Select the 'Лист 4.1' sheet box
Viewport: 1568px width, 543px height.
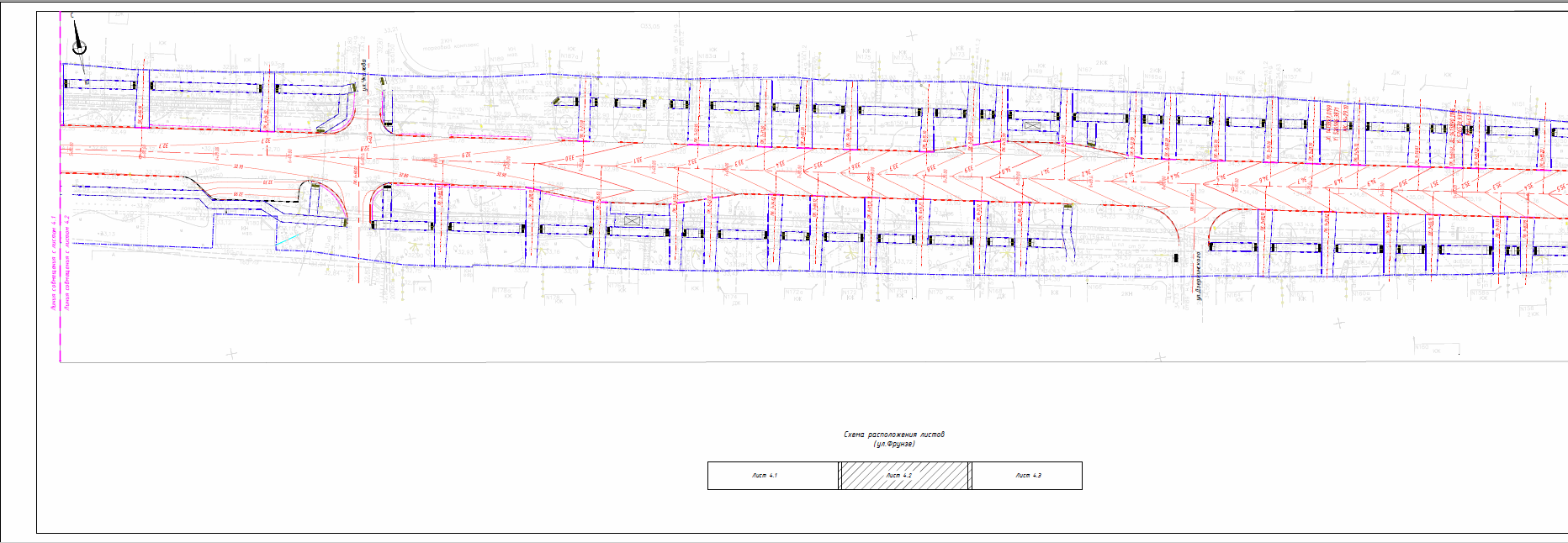pos(773,476)
